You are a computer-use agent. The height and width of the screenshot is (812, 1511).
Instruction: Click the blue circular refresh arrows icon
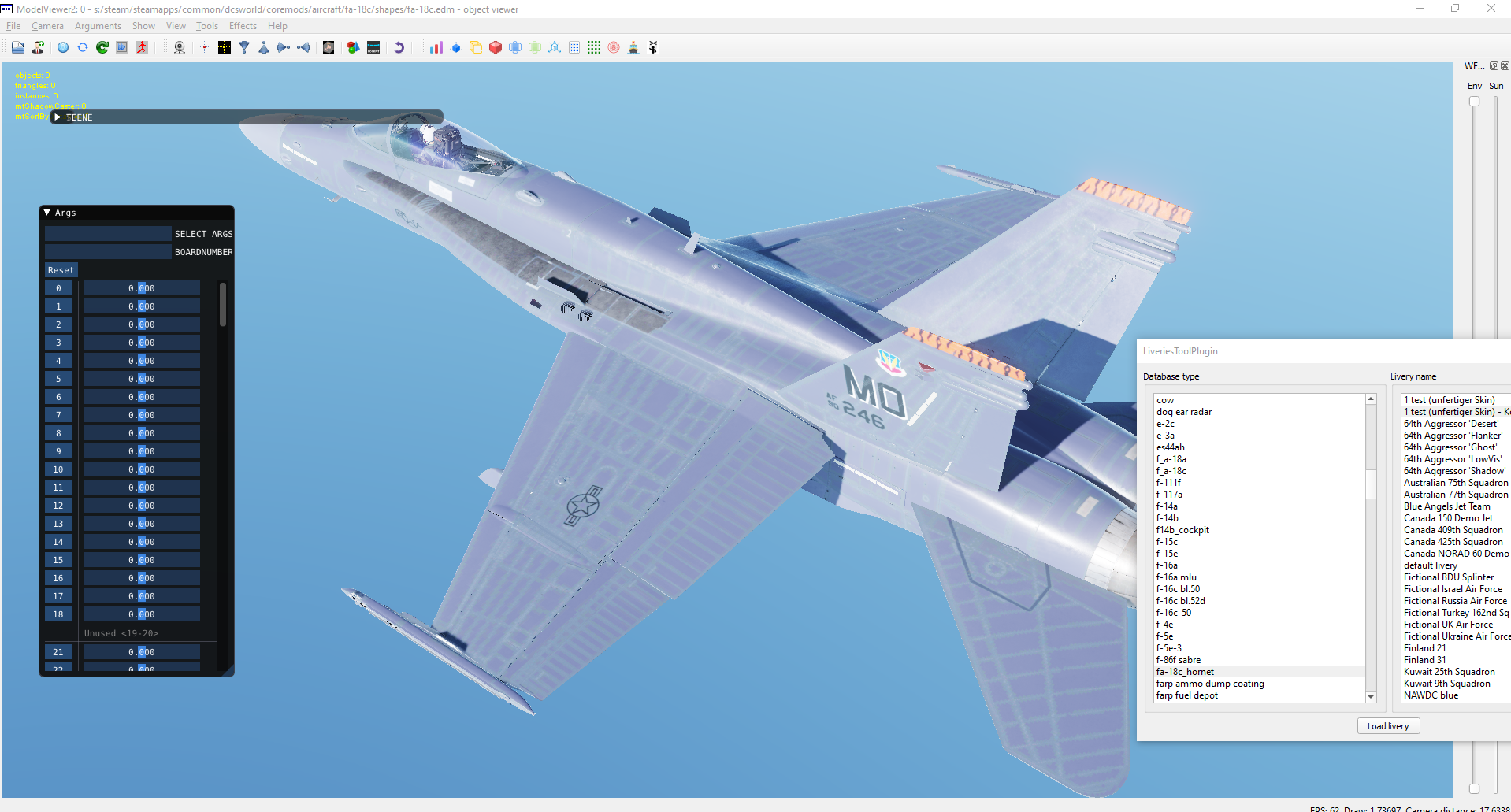(83, 47)
